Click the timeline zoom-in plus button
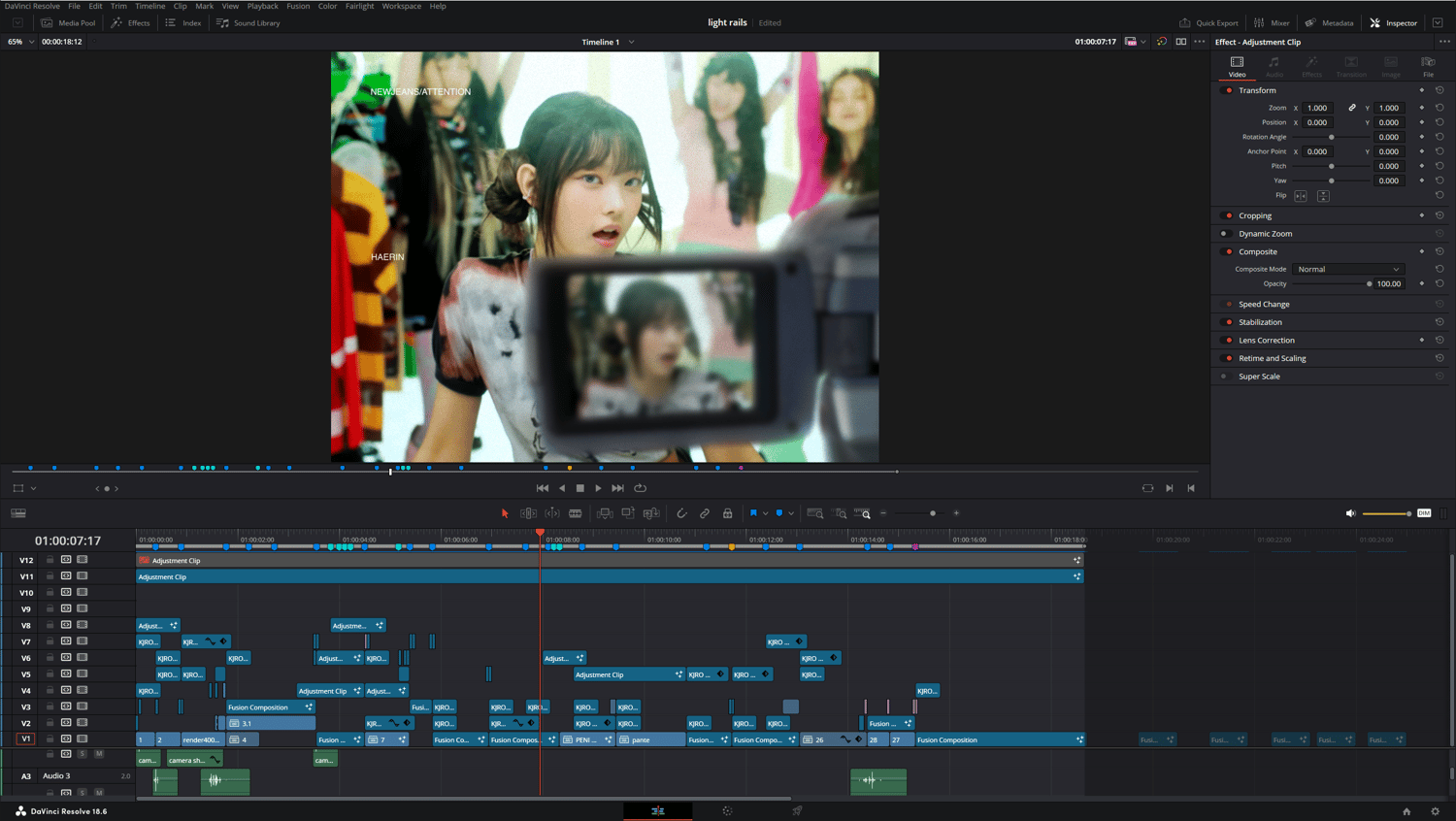Image resolution: width=1456 pixels, height=821 pixels. (x=956, y=513)
